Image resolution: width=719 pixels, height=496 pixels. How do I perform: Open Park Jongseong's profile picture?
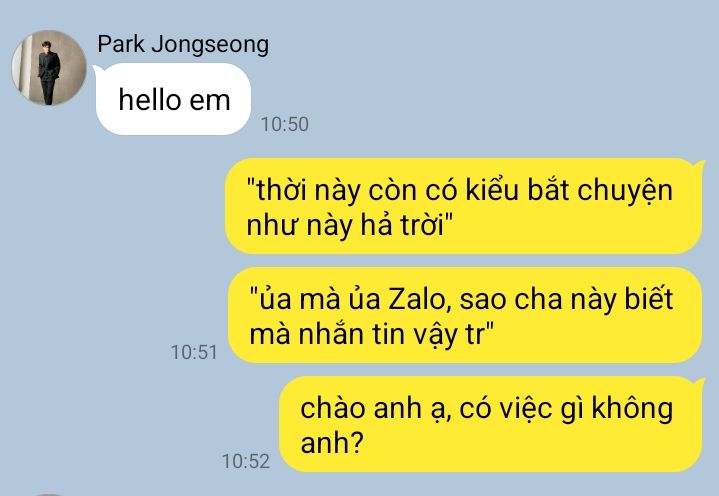[x=49, y=68]
